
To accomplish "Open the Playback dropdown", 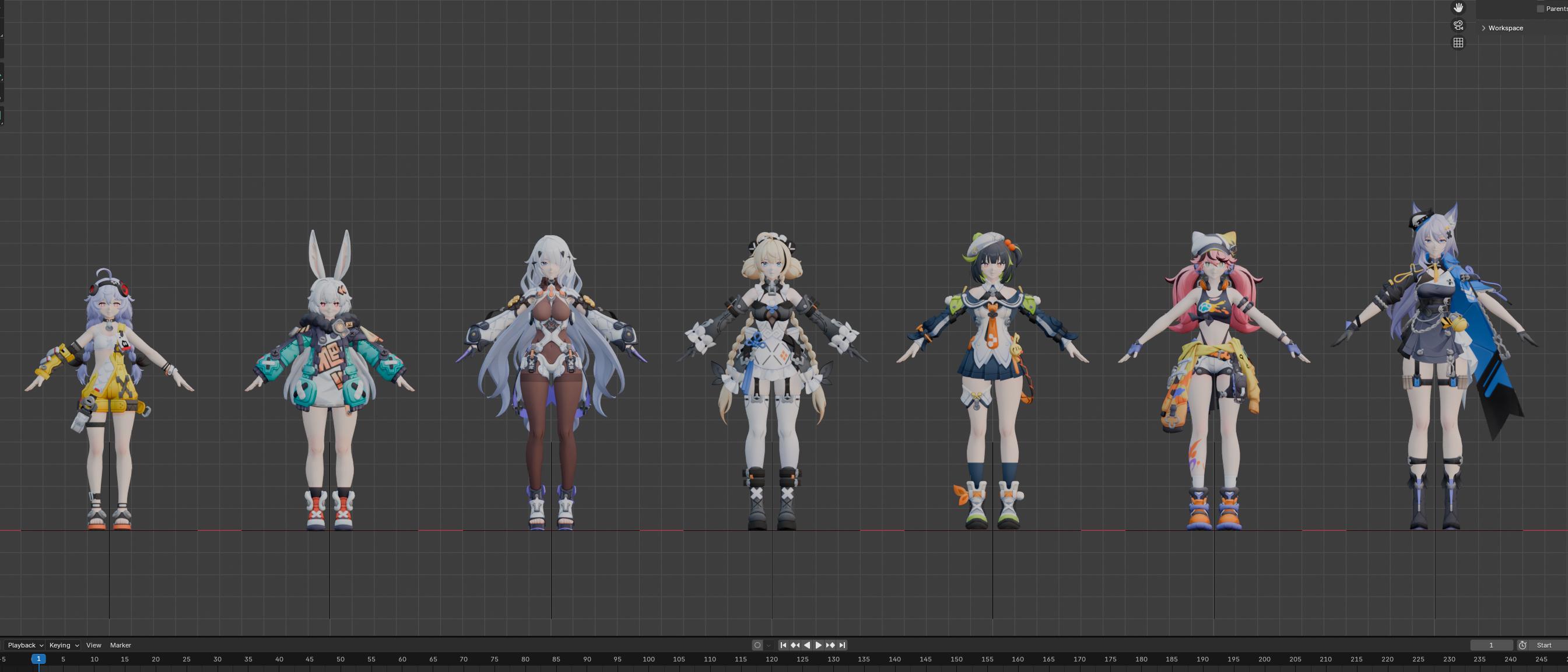I will click(x=25, y=645).
